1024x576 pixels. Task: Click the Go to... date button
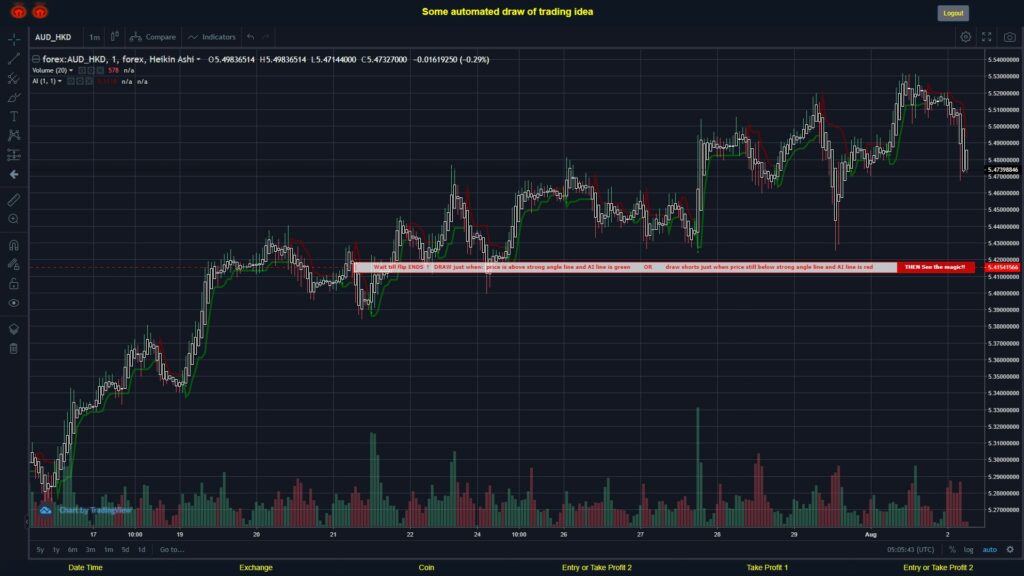pos(172,549)
